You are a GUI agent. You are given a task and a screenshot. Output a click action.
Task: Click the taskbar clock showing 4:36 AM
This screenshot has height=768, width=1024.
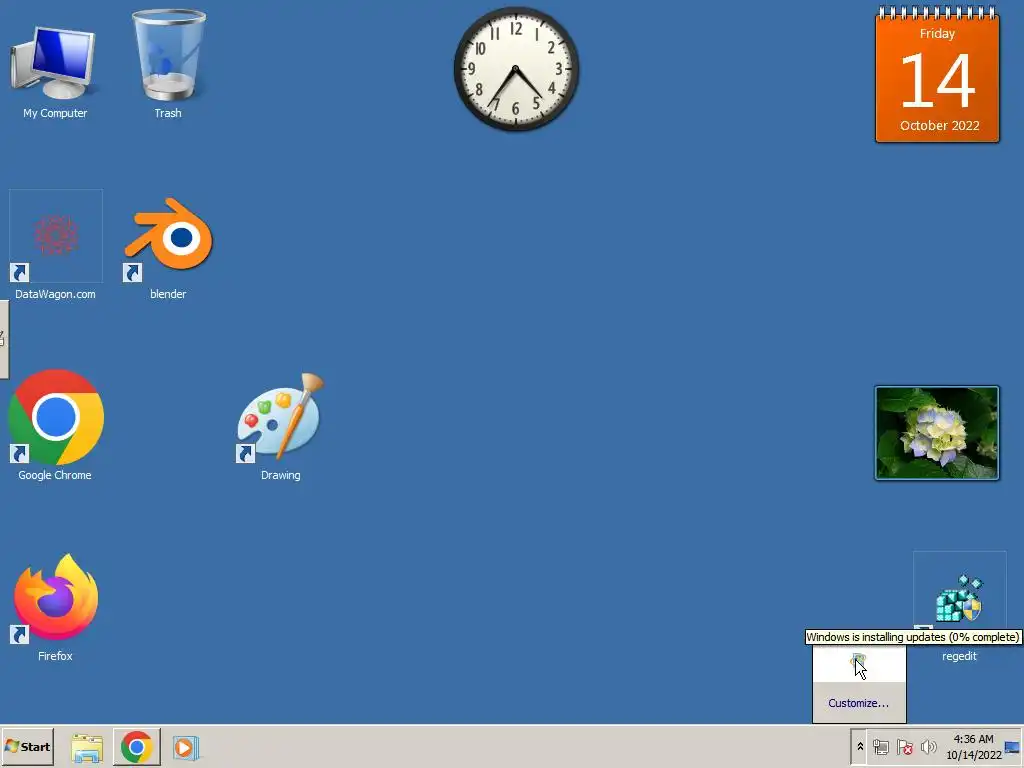[974, 747]
